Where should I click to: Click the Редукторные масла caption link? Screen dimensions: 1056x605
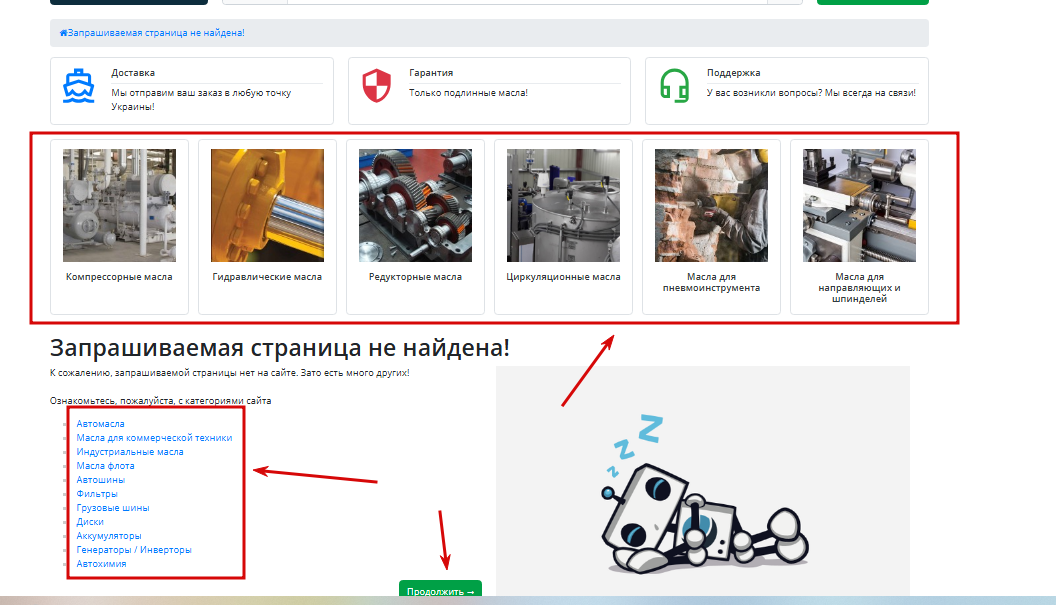[416, 277]
